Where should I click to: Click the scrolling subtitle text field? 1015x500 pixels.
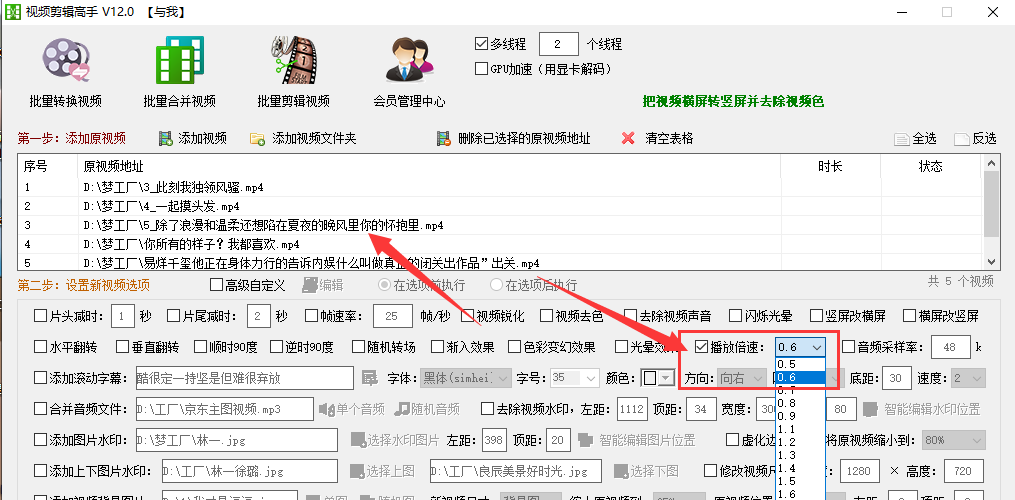click(x=245, y=378)
